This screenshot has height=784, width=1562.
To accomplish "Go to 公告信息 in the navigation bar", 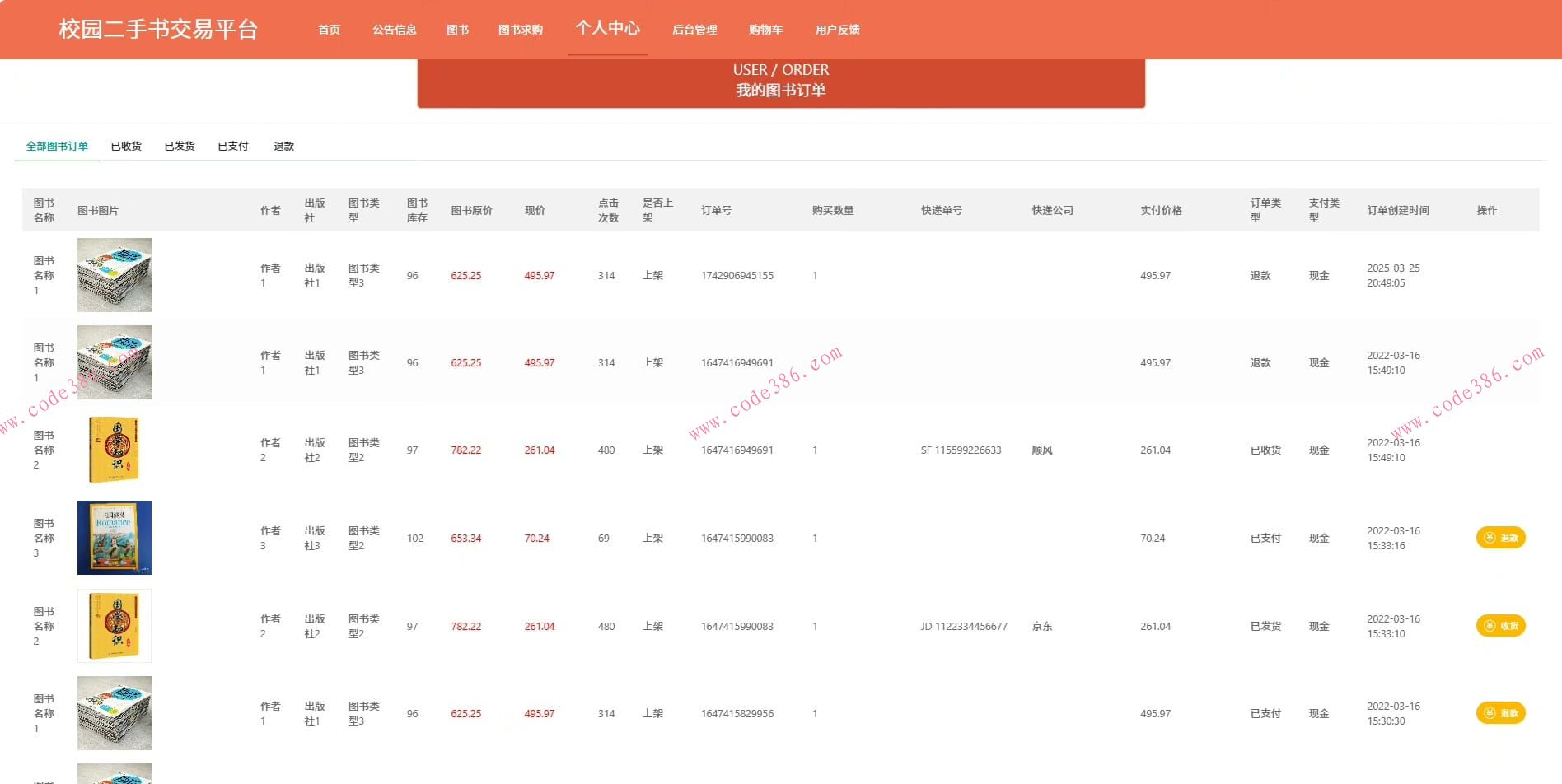I will coord(395,30).
